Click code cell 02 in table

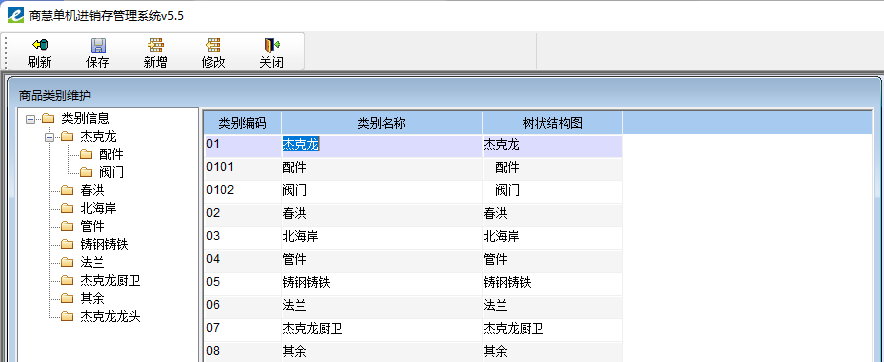click(242, 215)
